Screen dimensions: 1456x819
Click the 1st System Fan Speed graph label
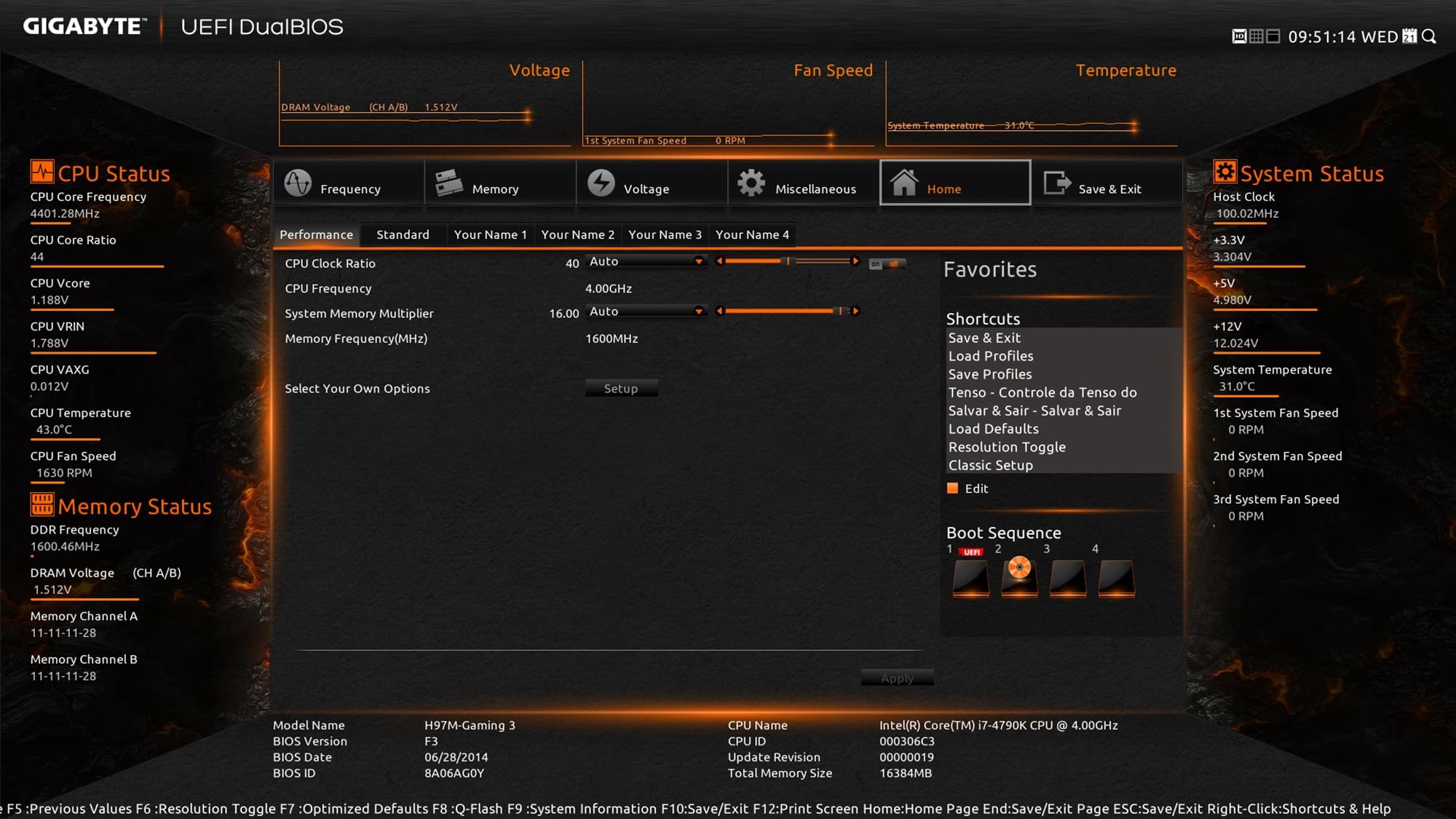pos(665,141)
